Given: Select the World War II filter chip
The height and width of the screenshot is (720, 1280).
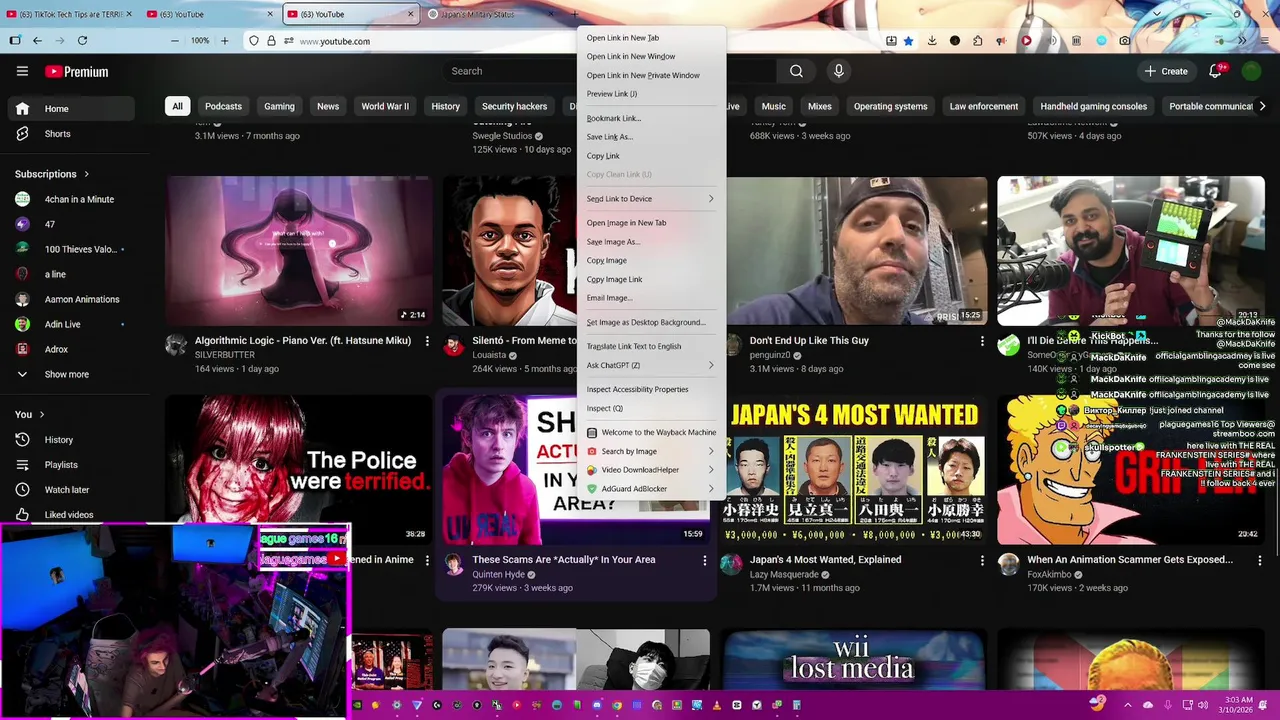Looking at the screenshot, I should pyautogui.click(x=385, y=106).
